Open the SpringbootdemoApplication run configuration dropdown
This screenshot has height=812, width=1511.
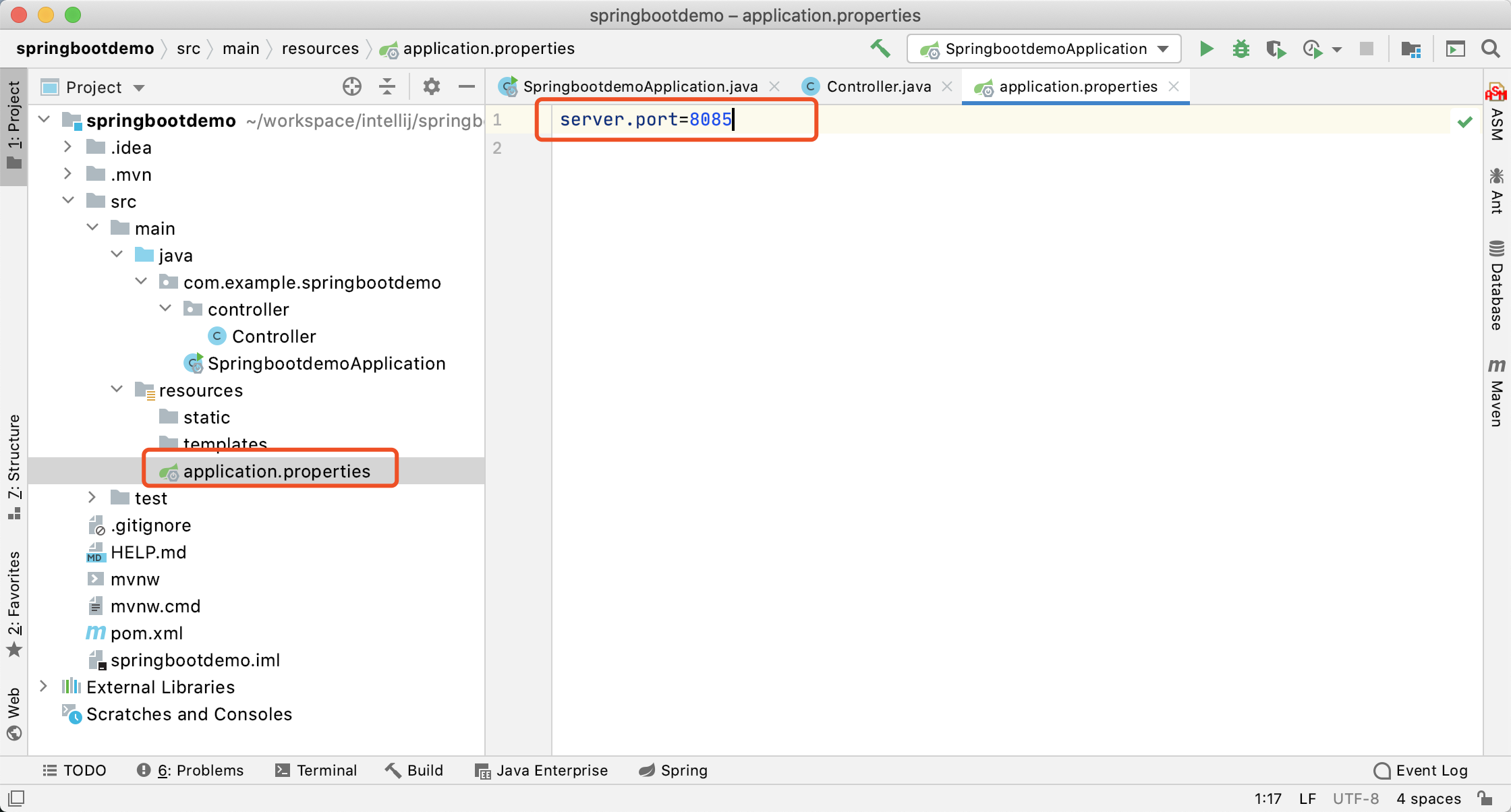(1044, 49)
